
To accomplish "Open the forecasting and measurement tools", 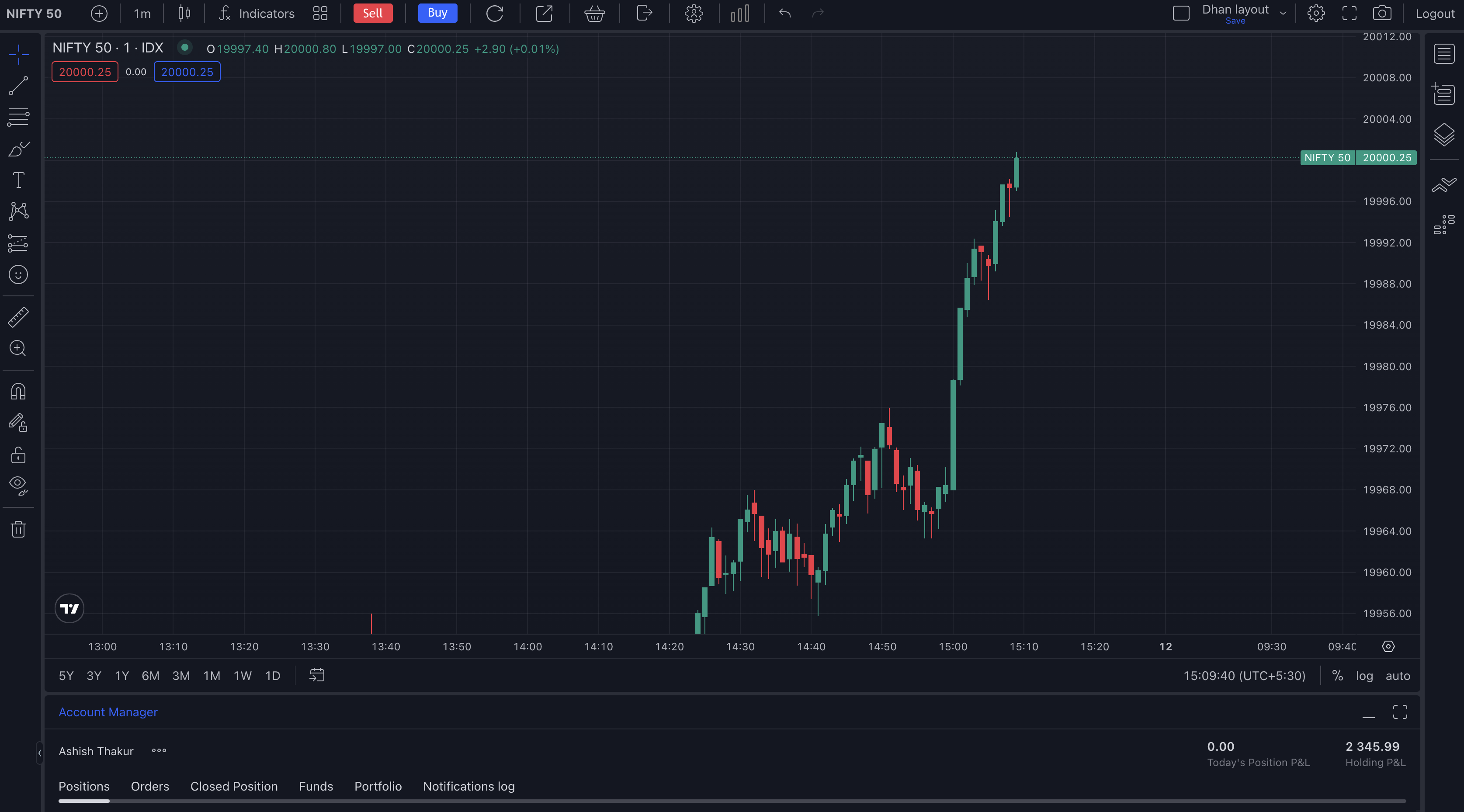I will tap(18, 243).
